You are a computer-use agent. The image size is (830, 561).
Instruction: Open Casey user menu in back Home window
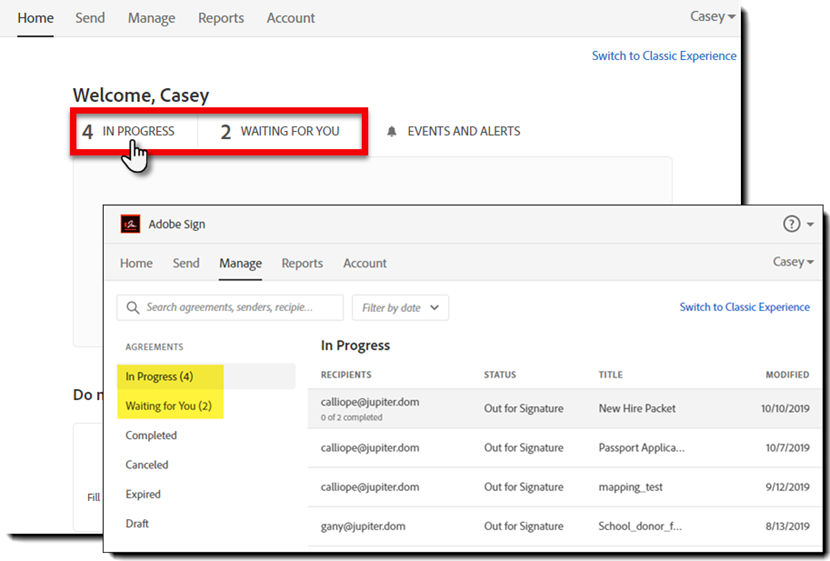[x=712, y=16]
